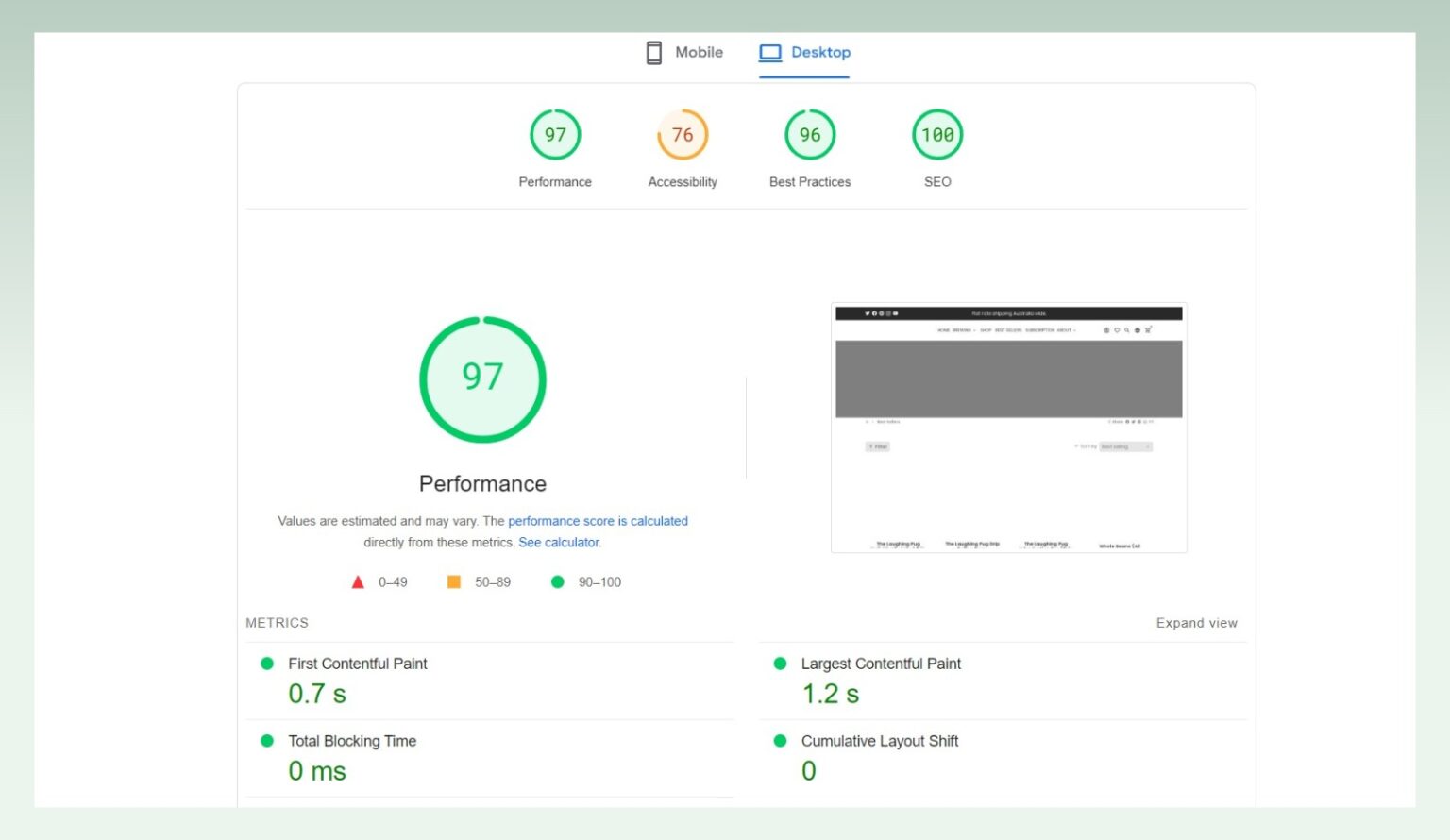
Task: Click green dot beside Cumulative Layout Shift
Action: (x=780, y=741)
